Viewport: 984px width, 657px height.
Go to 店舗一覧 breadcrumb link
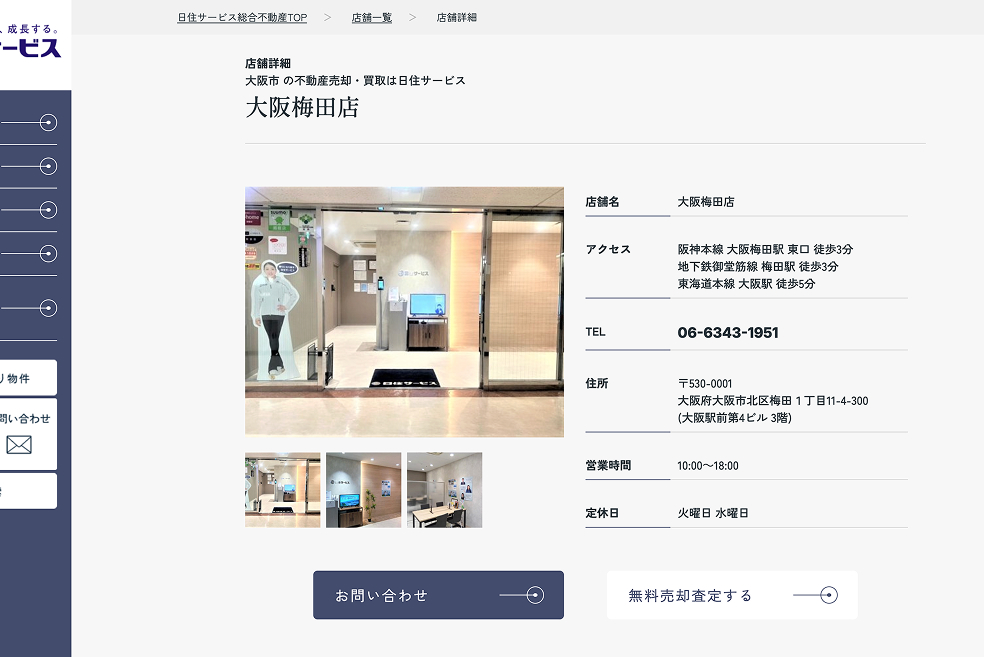click(372, 18)
